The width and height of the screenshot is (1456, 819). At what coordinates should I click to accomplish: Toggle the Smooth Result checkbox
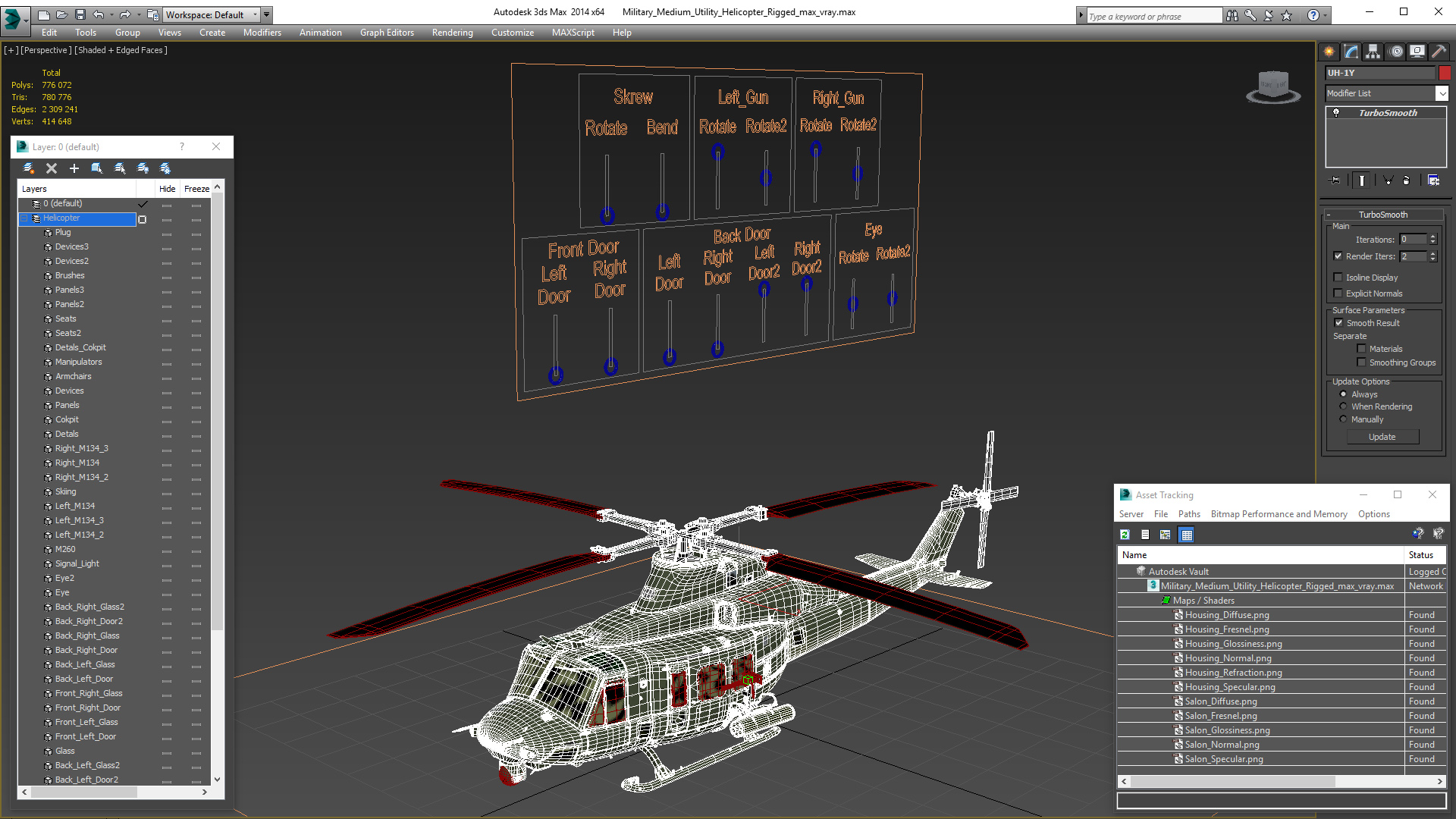(1338, 323)
